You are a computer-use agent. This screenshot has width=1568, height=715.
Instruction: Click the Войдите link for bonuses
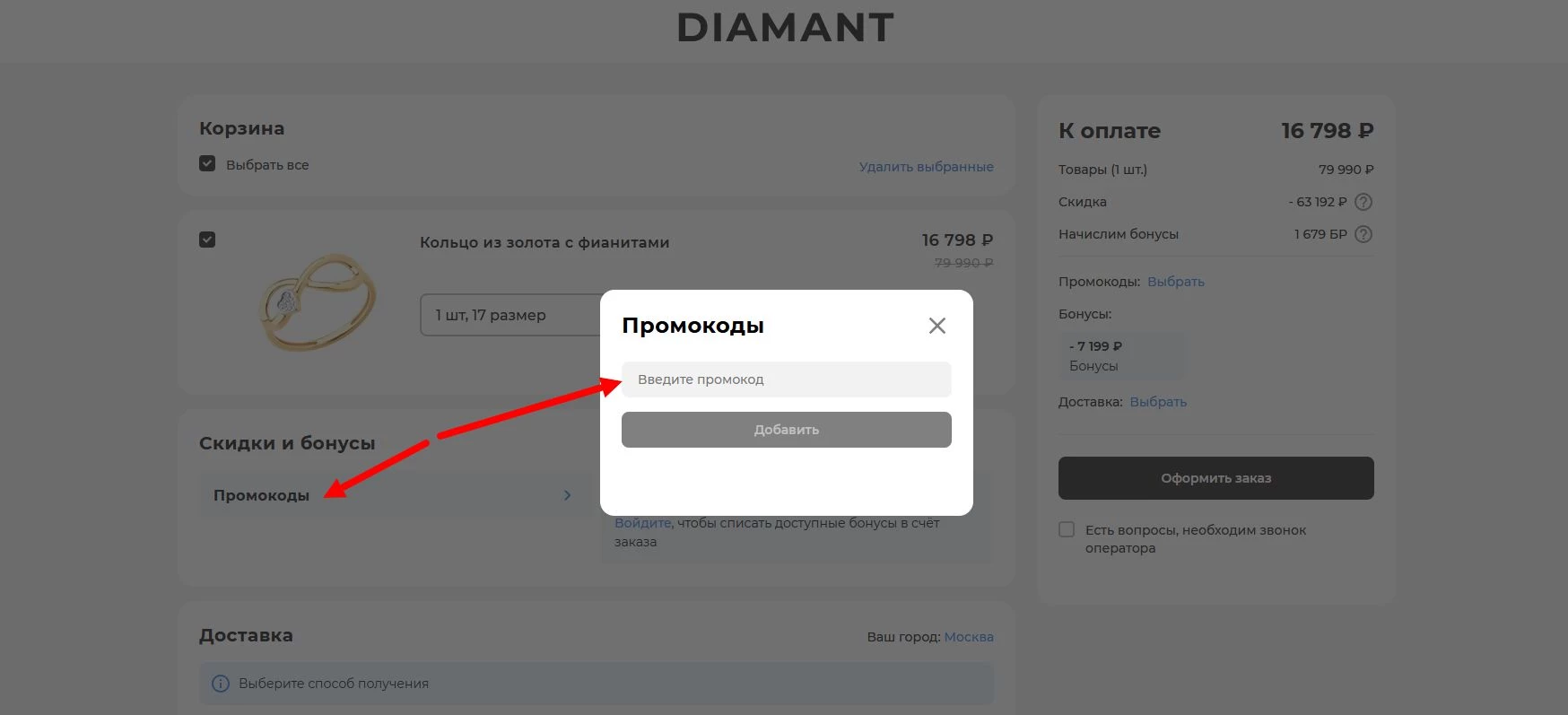pos(642,521)
